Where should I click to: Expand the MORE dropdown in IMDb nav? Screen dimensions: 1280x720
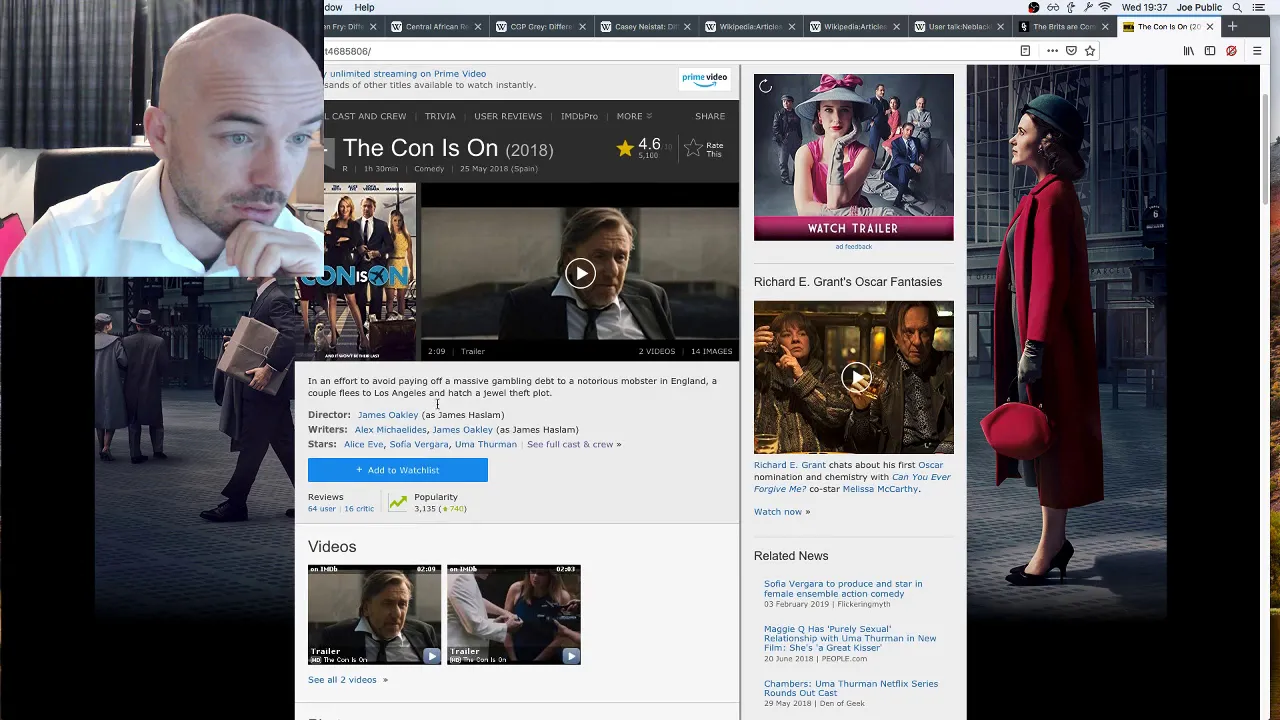coord(634,116)
